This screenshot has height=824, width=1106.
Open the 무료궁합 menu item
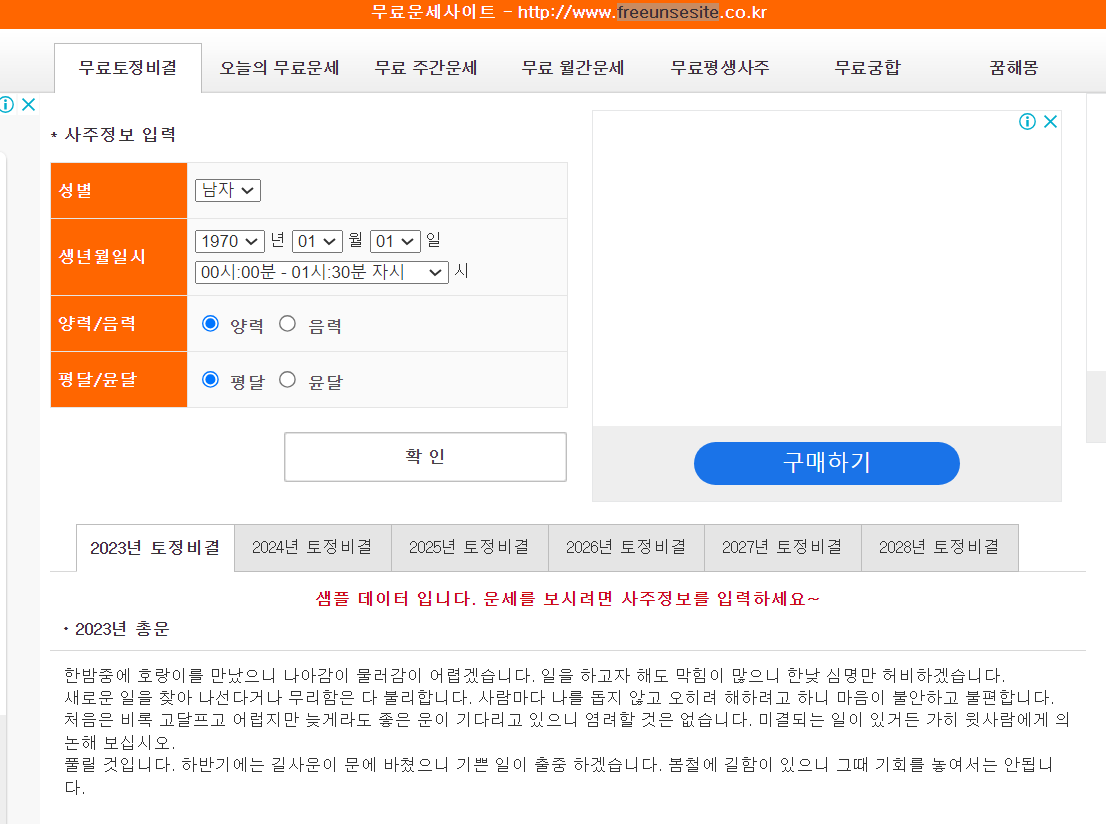click(866, 68)
